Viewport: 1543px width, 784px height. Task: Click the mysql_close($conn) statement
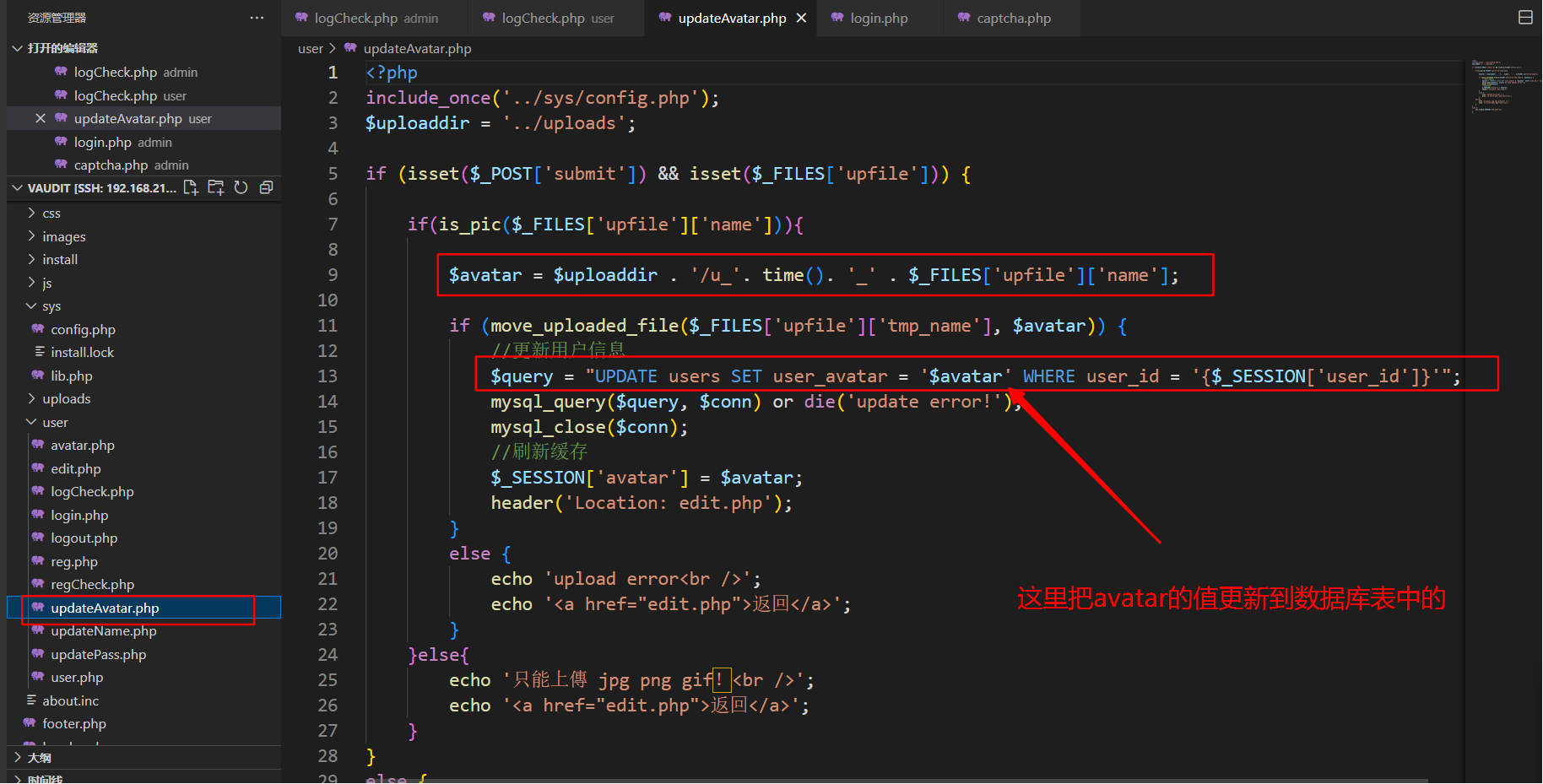coord(589,427)
